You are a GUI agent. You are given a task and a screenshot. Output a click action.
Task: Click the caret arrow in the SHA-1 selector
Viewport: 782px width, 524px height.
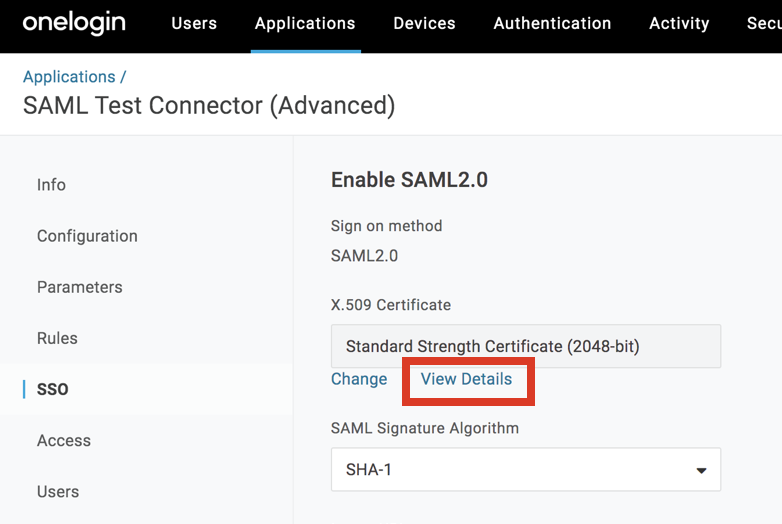point(701,470)
